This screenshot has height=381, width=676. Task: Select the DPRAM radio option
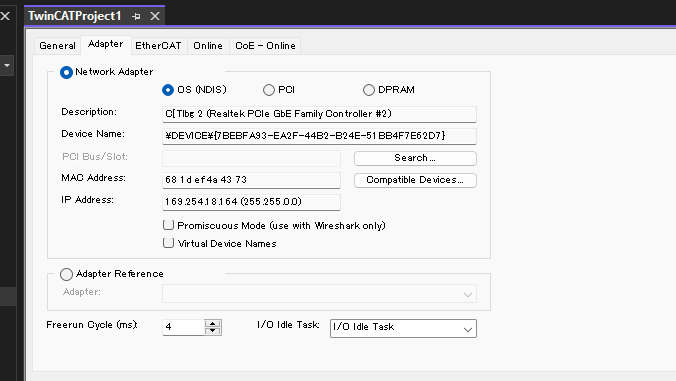tap(369, 90)
